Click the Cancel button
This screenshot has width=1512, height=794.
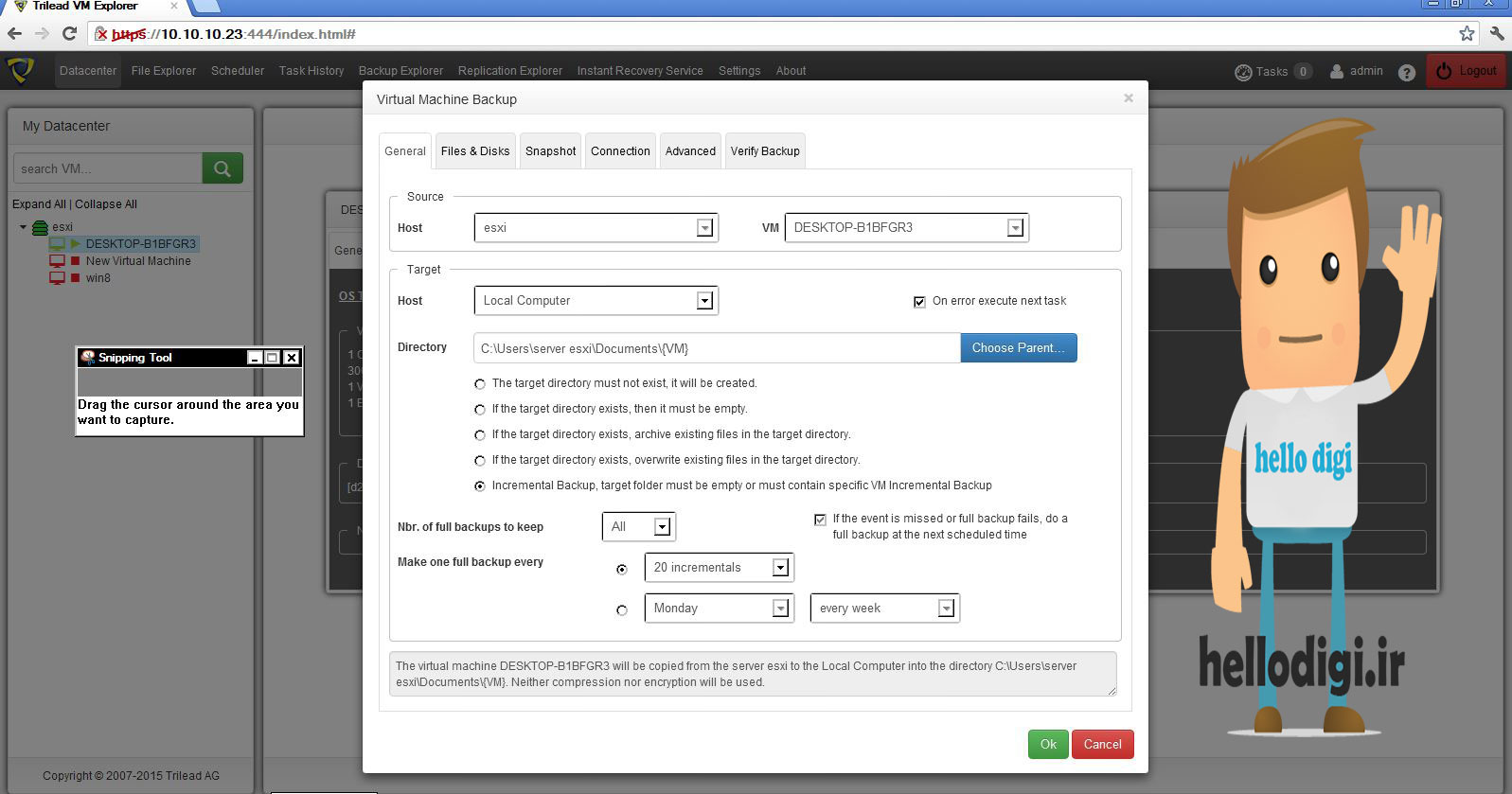1102,744
